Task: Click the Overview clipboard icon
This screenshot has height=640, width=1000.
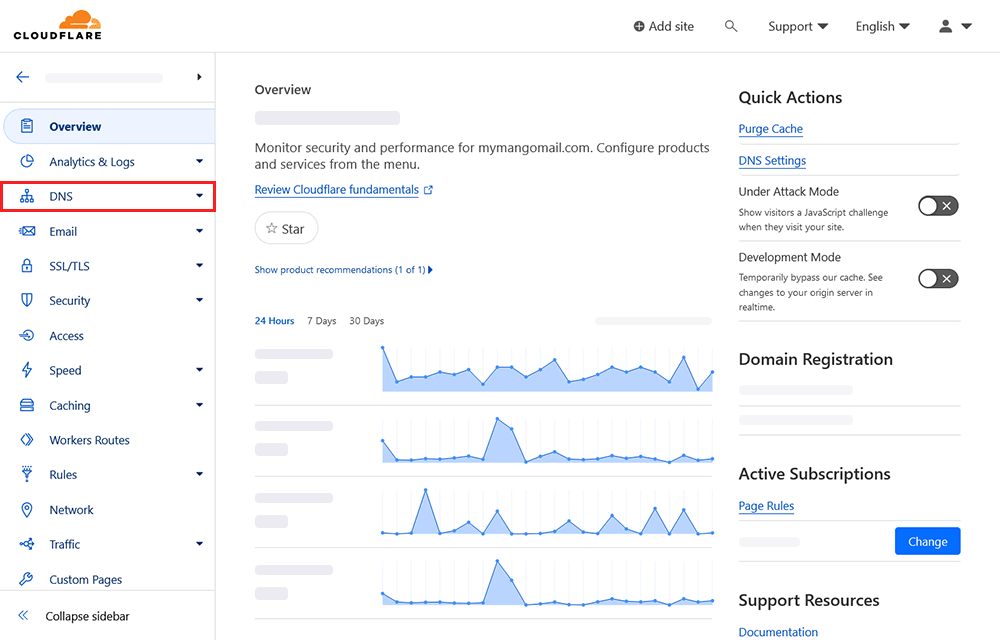Action: coord(27,126)
